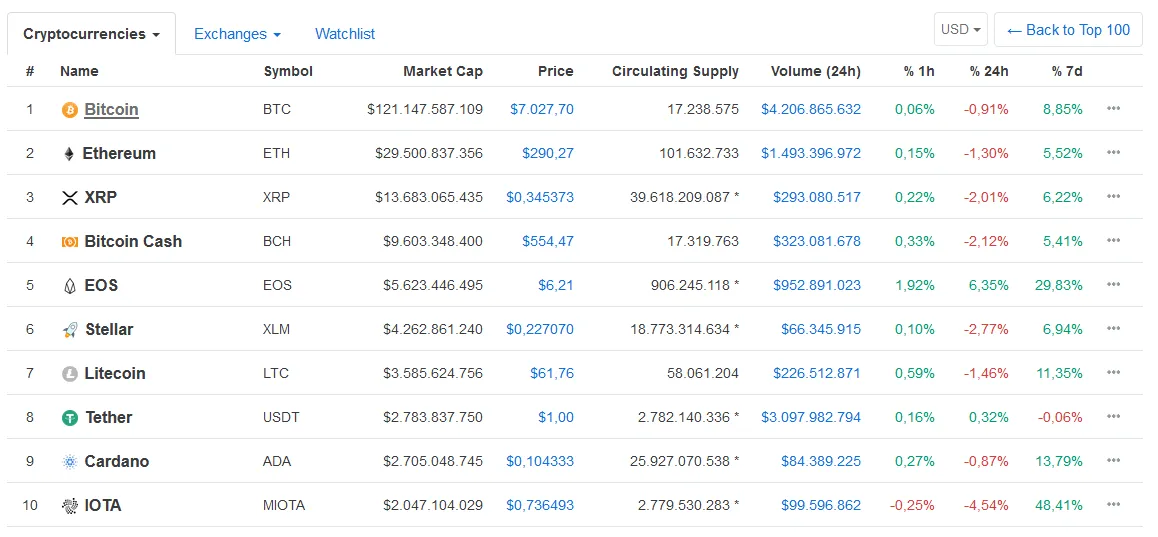The image size is (1158, 537).
Task: Click Bitcoin price $7.027,70
Action: 541,109
